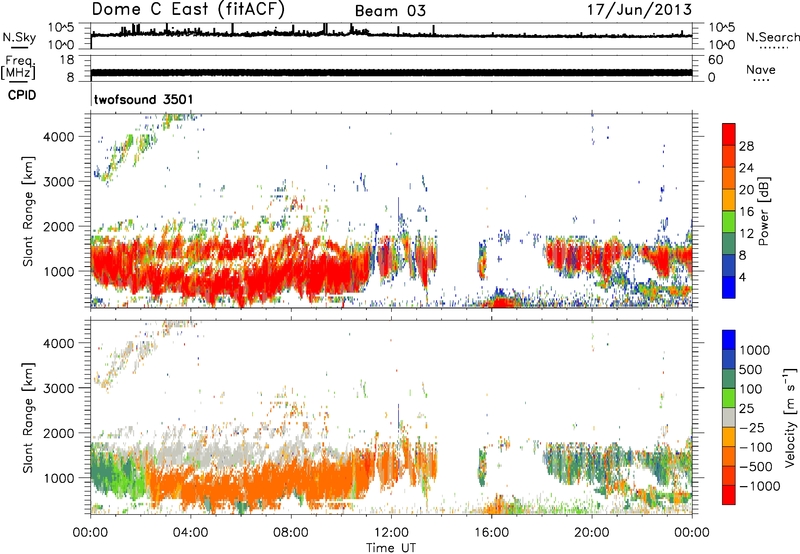The height and width of the screenshot is (554, 800).
Task: Click the 'N.Sky' legend label
Action: (x=19, y=37)
